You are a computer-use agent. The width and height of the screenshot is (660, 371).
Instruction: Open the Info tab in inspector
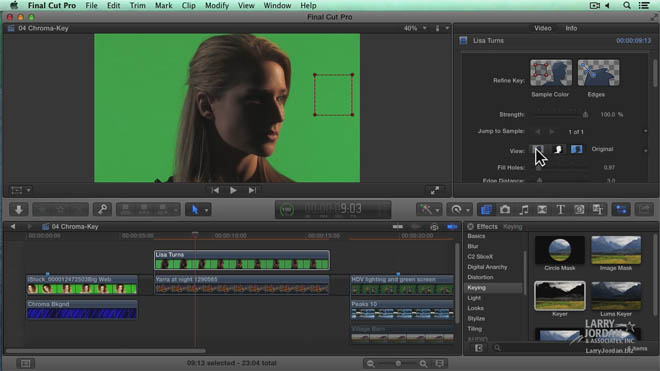(571, 28)
